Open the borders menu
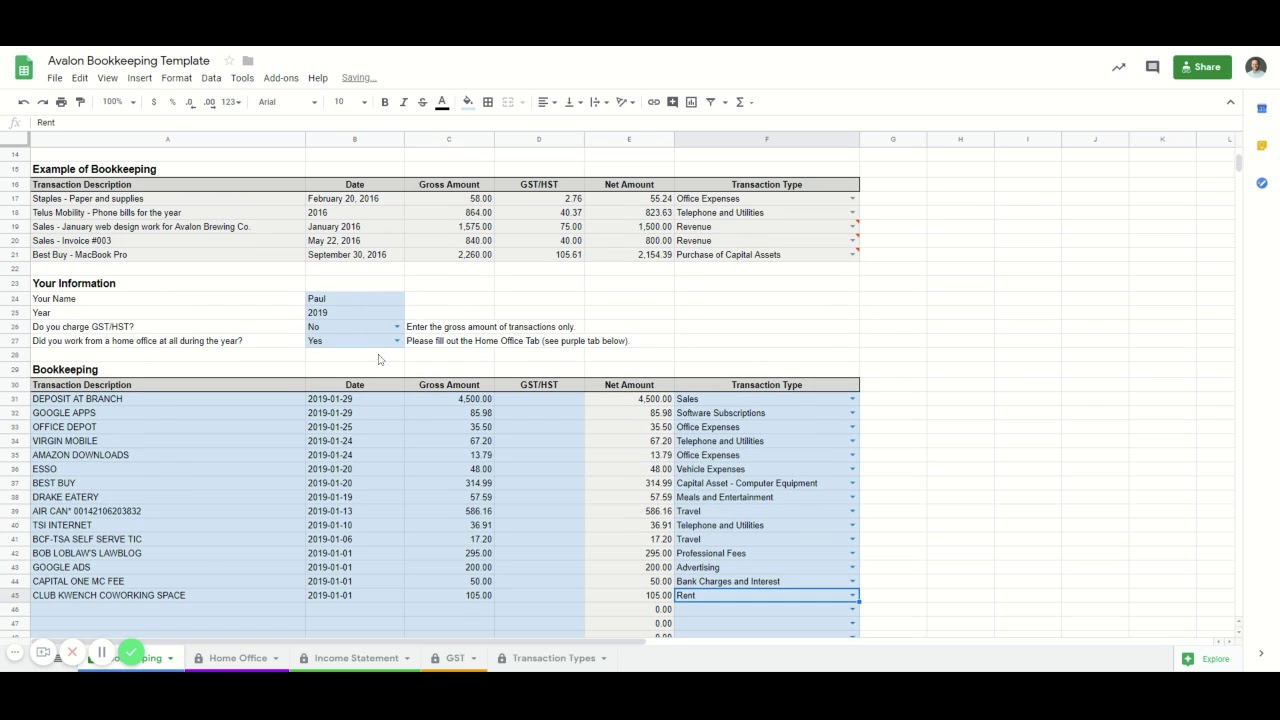Image resolution: width=1280 pixels, height=720 pixels. pyautogui.click(x=488, y=102)
